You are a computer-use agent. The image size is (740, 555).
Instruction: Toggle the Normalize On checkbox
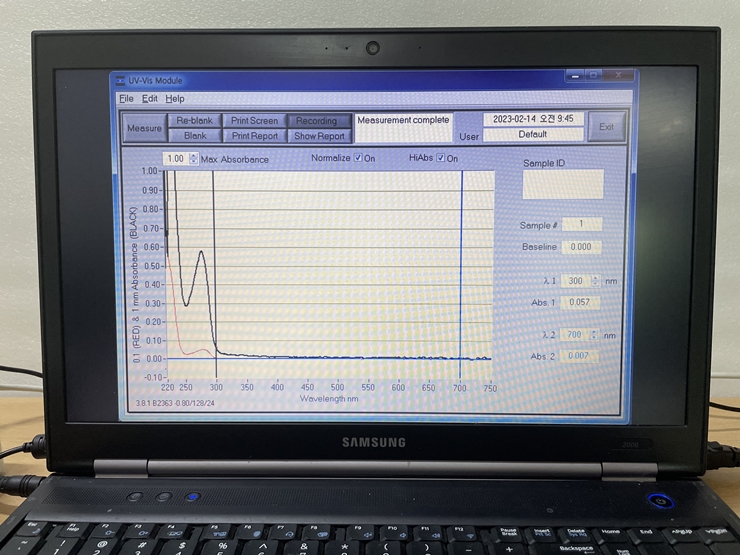[358, 158]
